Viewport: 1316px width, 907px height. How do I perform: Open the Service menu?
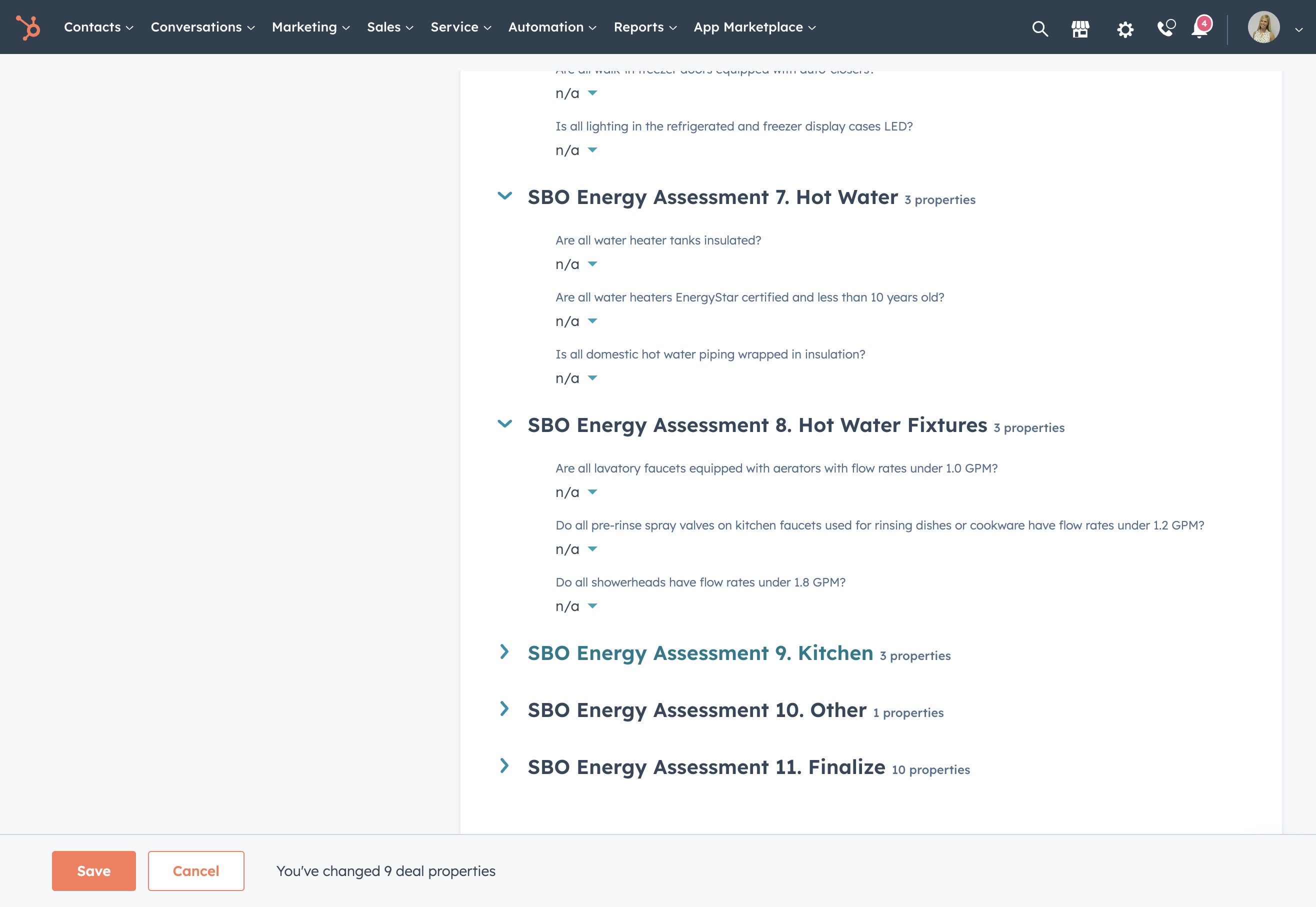[x=461, y=27]
